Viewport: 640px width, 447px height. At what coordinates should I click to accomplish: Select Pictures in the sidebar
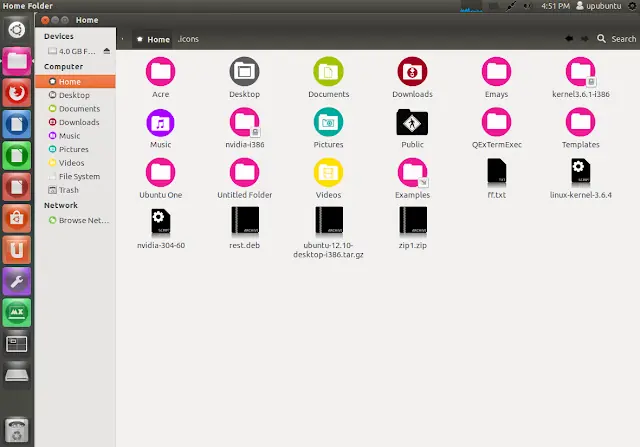75,149
